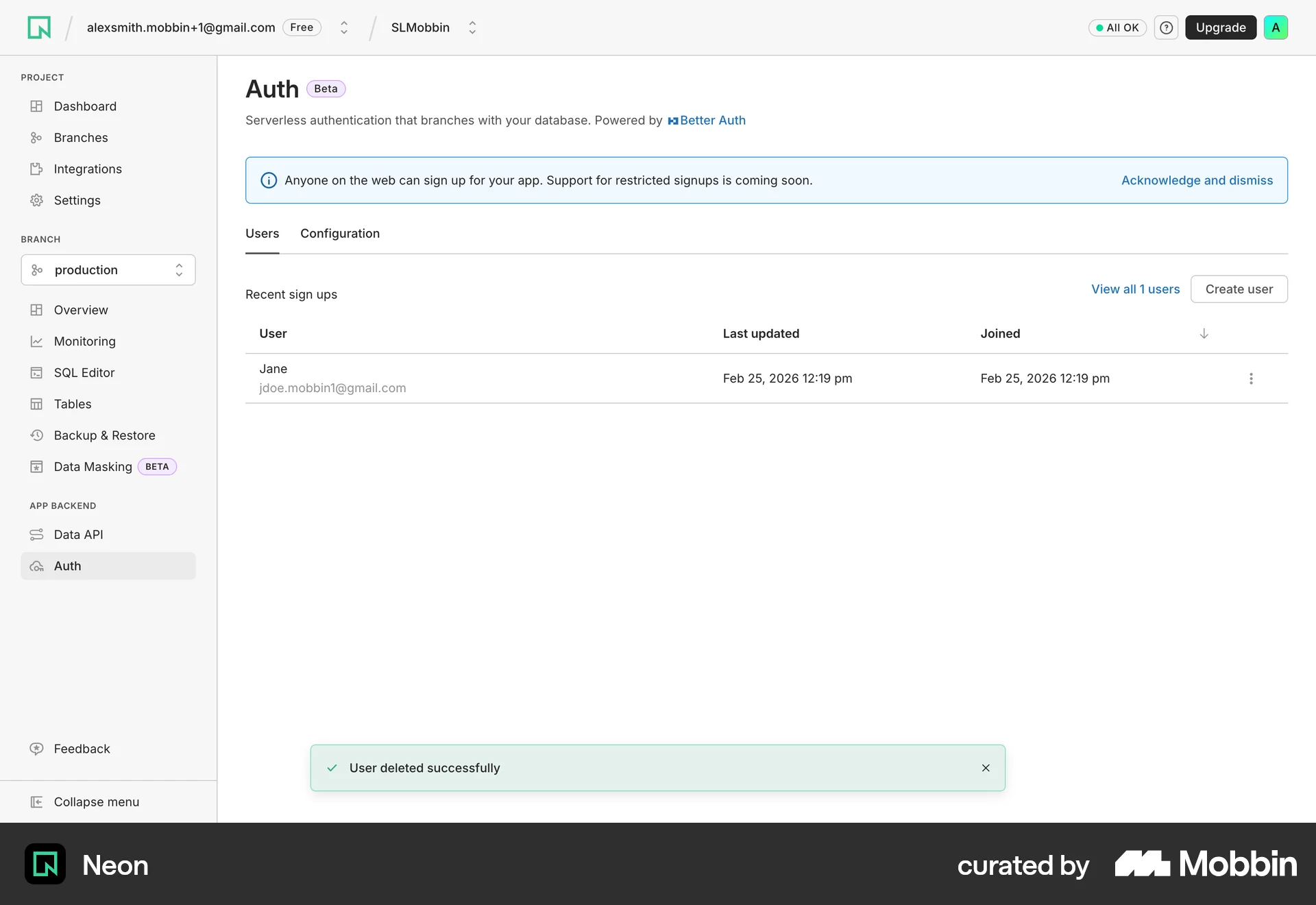Click the info icon in signup banner

click(269, 180)
